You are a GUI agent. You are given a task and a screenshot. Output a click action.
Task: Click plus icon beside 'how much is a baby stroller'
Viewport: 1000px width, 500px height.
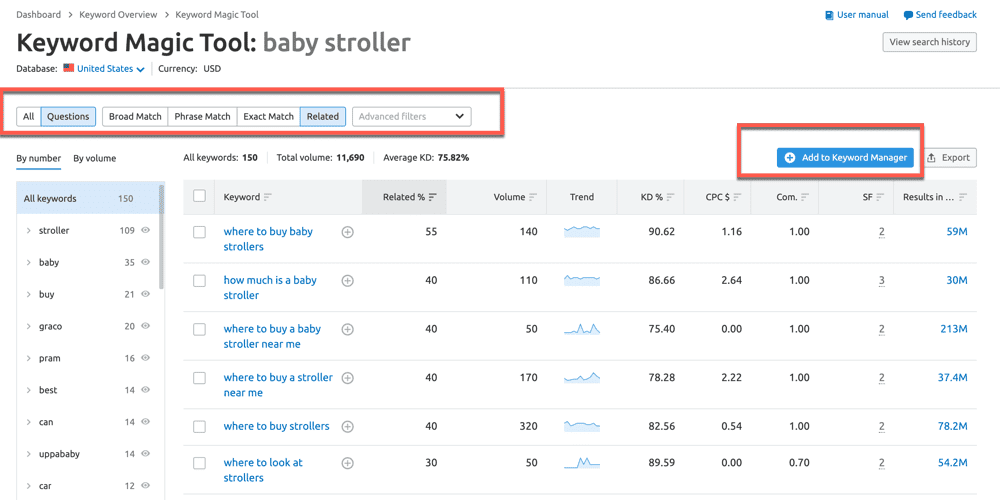point(348,281)
